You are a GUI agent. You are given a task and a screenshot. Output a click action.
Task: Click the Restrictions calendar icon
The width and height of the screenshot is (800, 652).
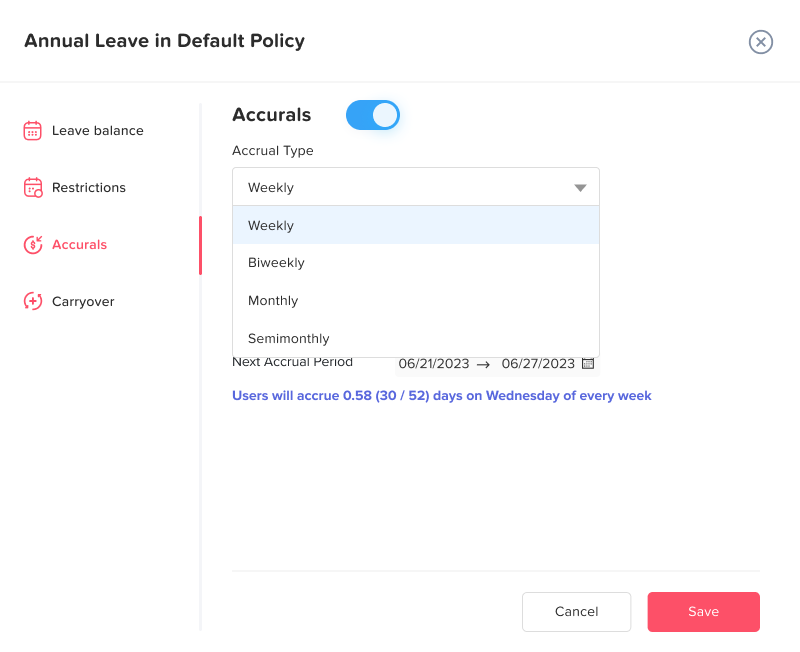coord(33,188)
